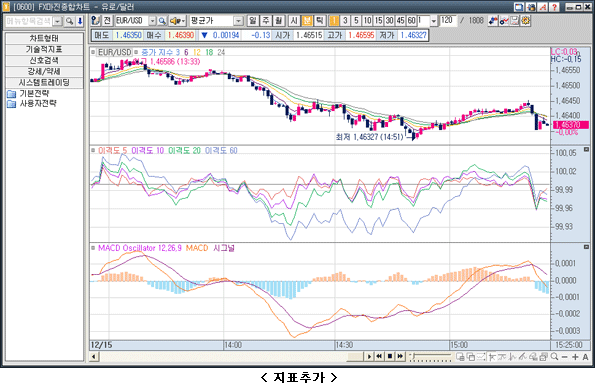Viewport: 595px width, 387px height.
Task: Open the 기술적지표 menu section
Action: point(44,49)
